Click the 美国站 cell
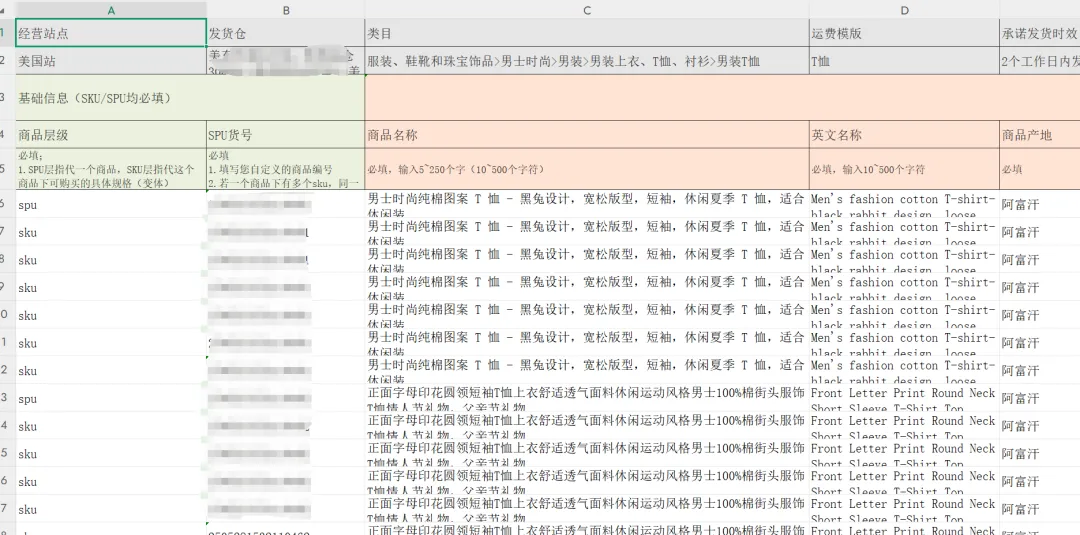This screenshot has height=535, width=1080. (x=111, y=61)
